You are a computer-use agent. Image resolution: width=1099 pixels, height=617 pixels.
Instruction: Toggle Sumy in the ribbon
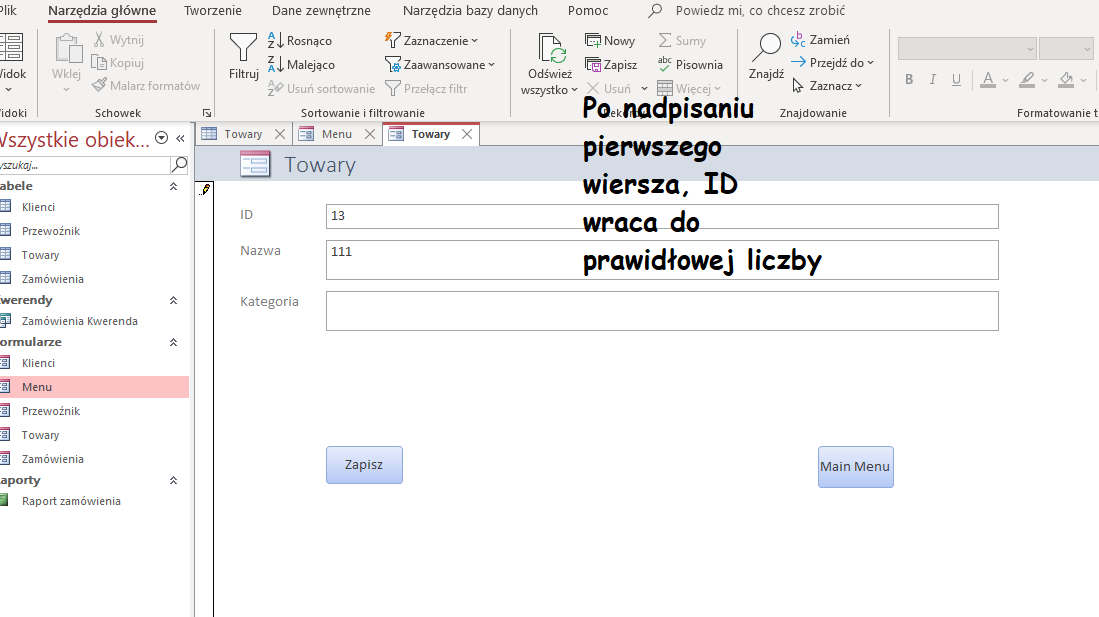point(682,41)
